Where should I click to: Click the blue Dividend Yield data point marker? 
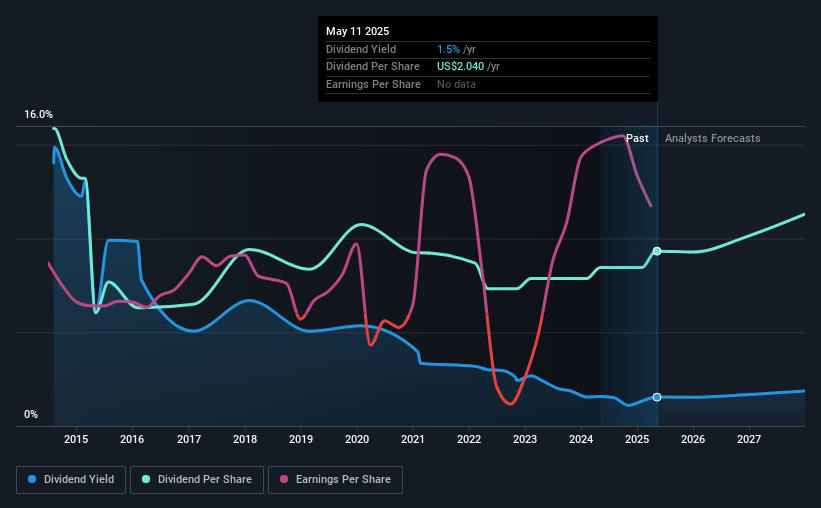point(657,397)
